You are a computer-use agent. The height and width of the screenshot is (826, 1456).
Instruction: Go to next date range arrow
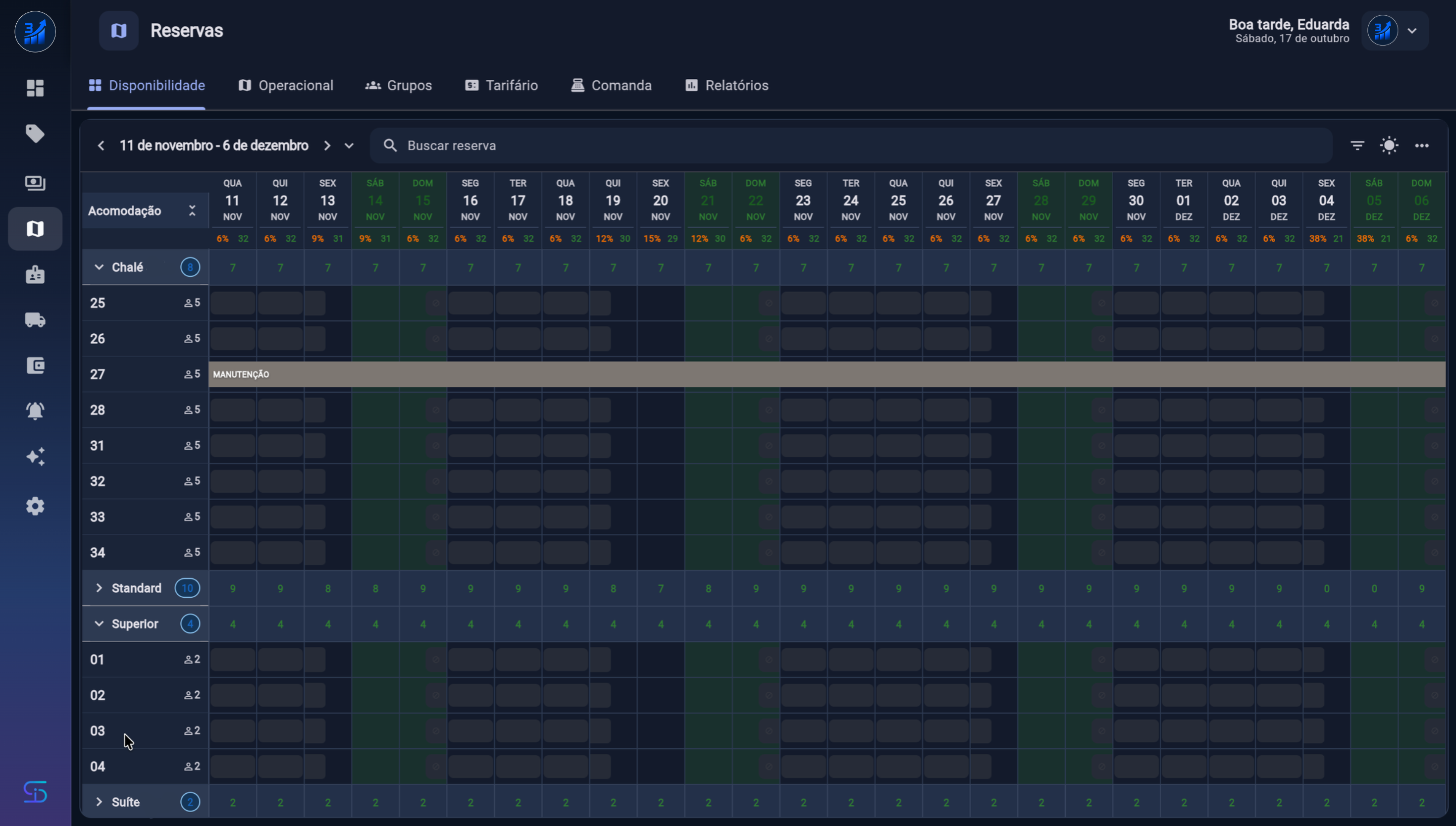(x=327, y=146)
